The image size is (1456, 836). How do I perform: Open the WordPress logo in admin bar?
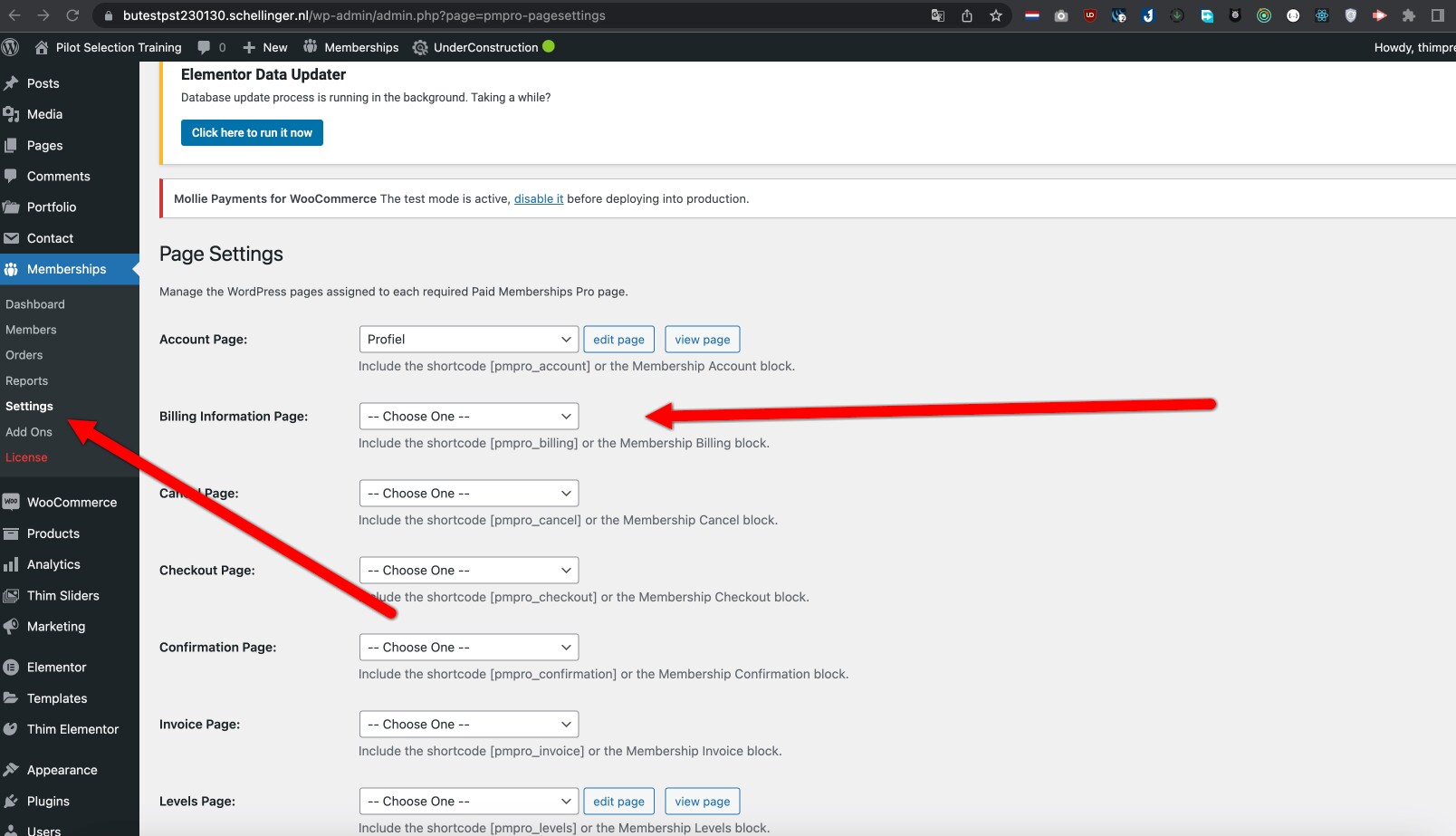click(10, 47)
